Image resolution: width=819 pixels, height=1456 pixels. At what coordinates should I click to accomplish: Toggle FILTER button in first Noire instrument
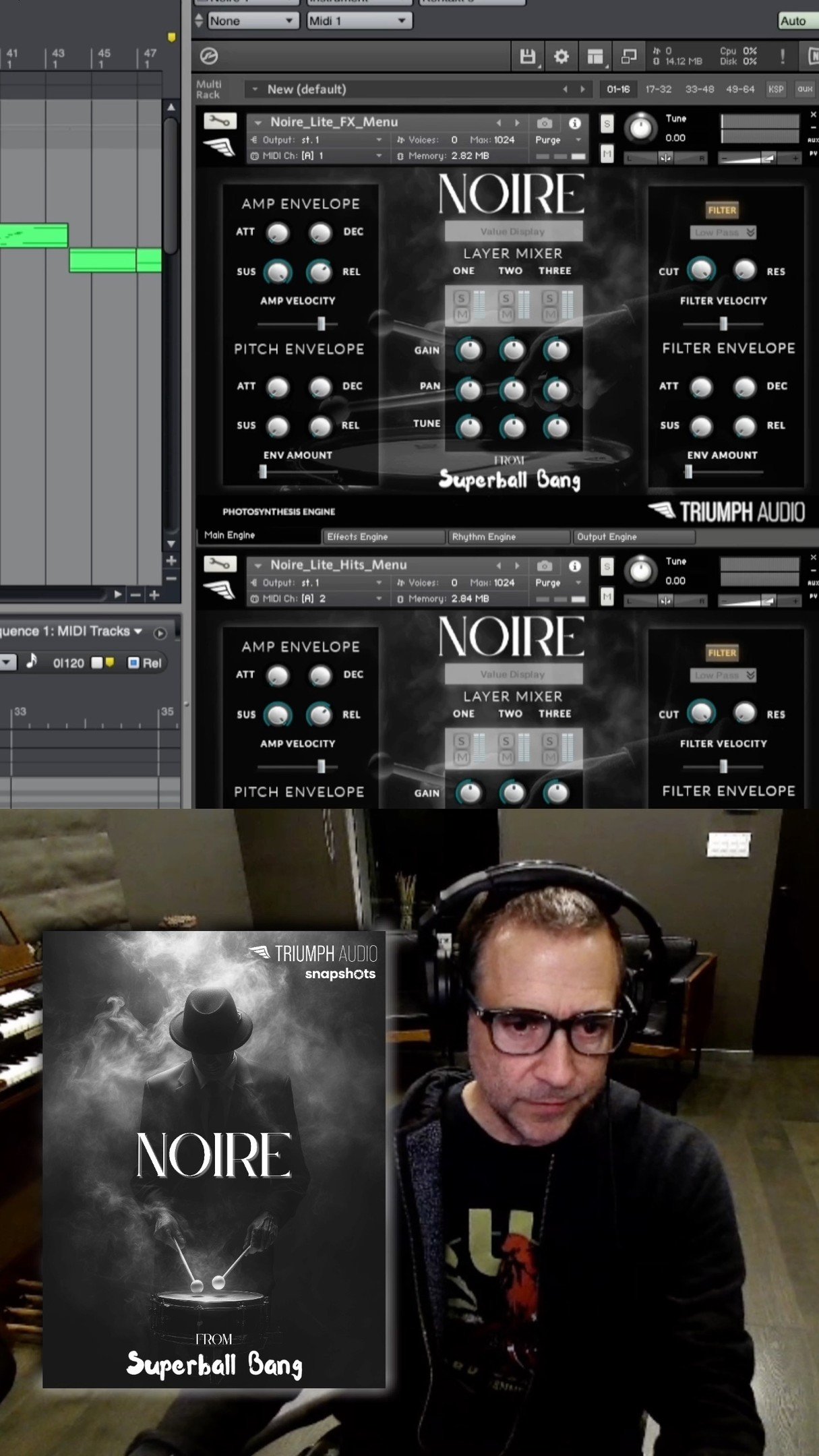click(722, 210)
